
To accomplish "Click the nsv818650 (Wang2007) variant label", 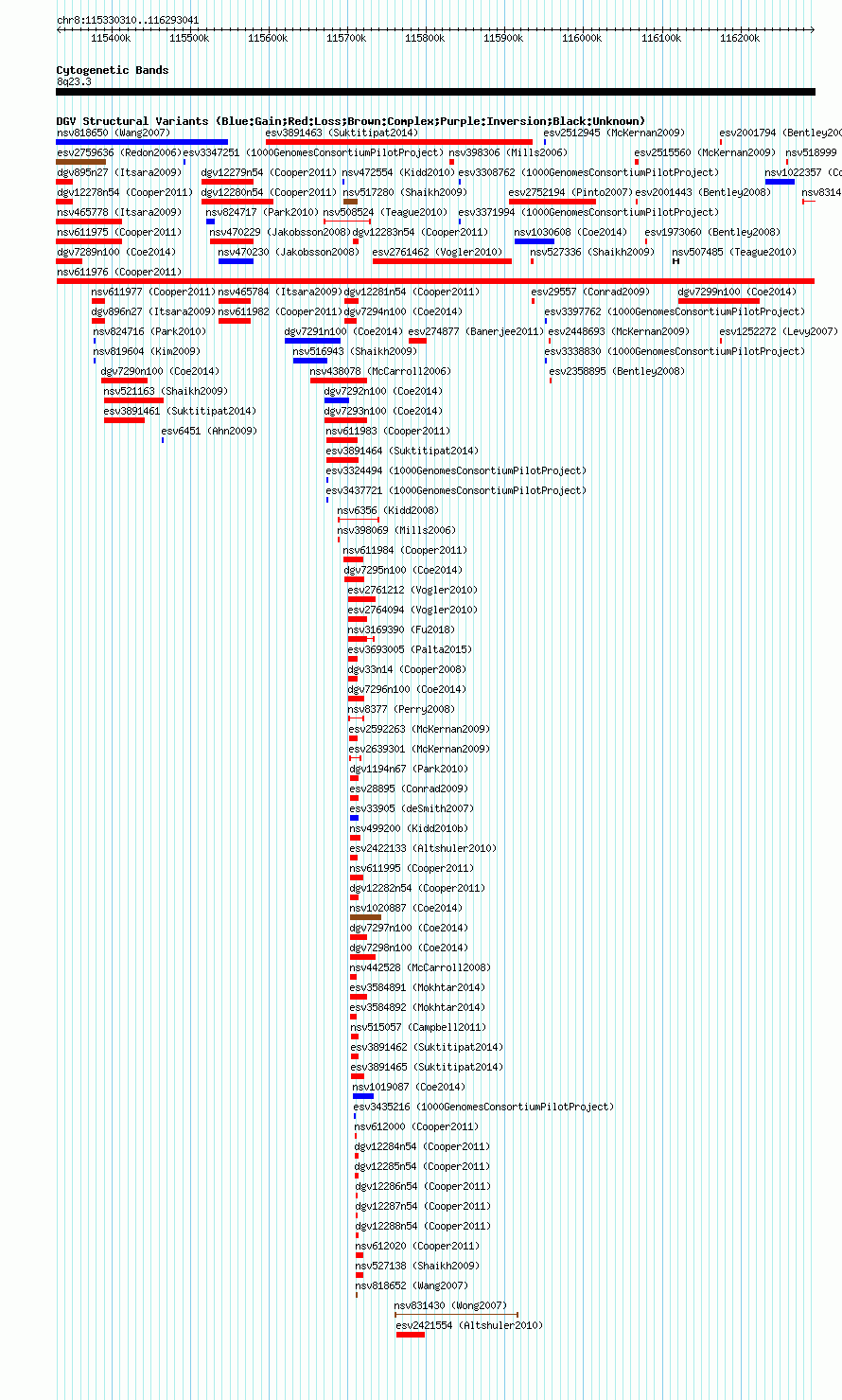I will pos(114,133).
